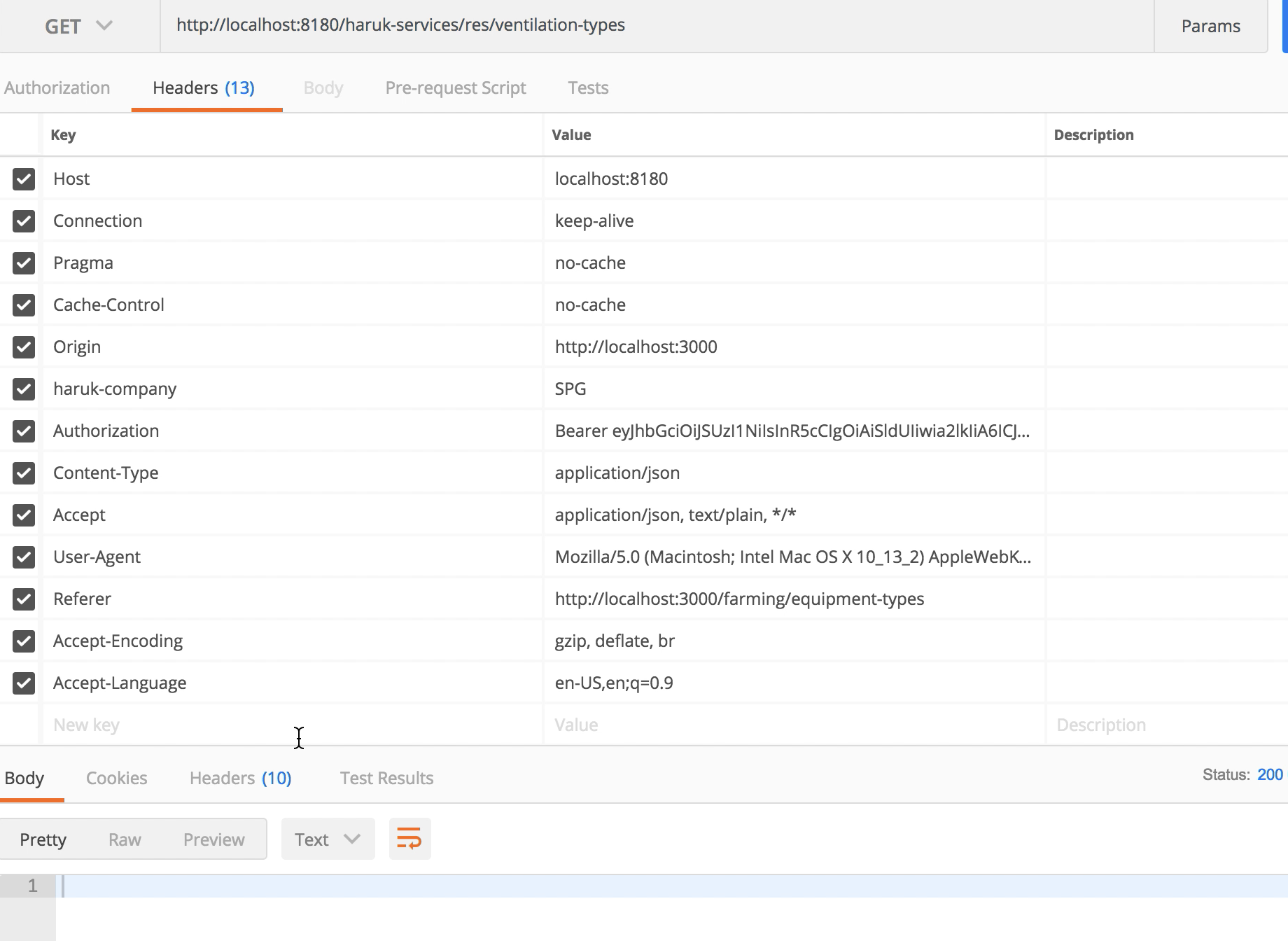Disable the Authorization header checkbox
1288x941 pixels.
pyautogui.click(x=24, y=431)
